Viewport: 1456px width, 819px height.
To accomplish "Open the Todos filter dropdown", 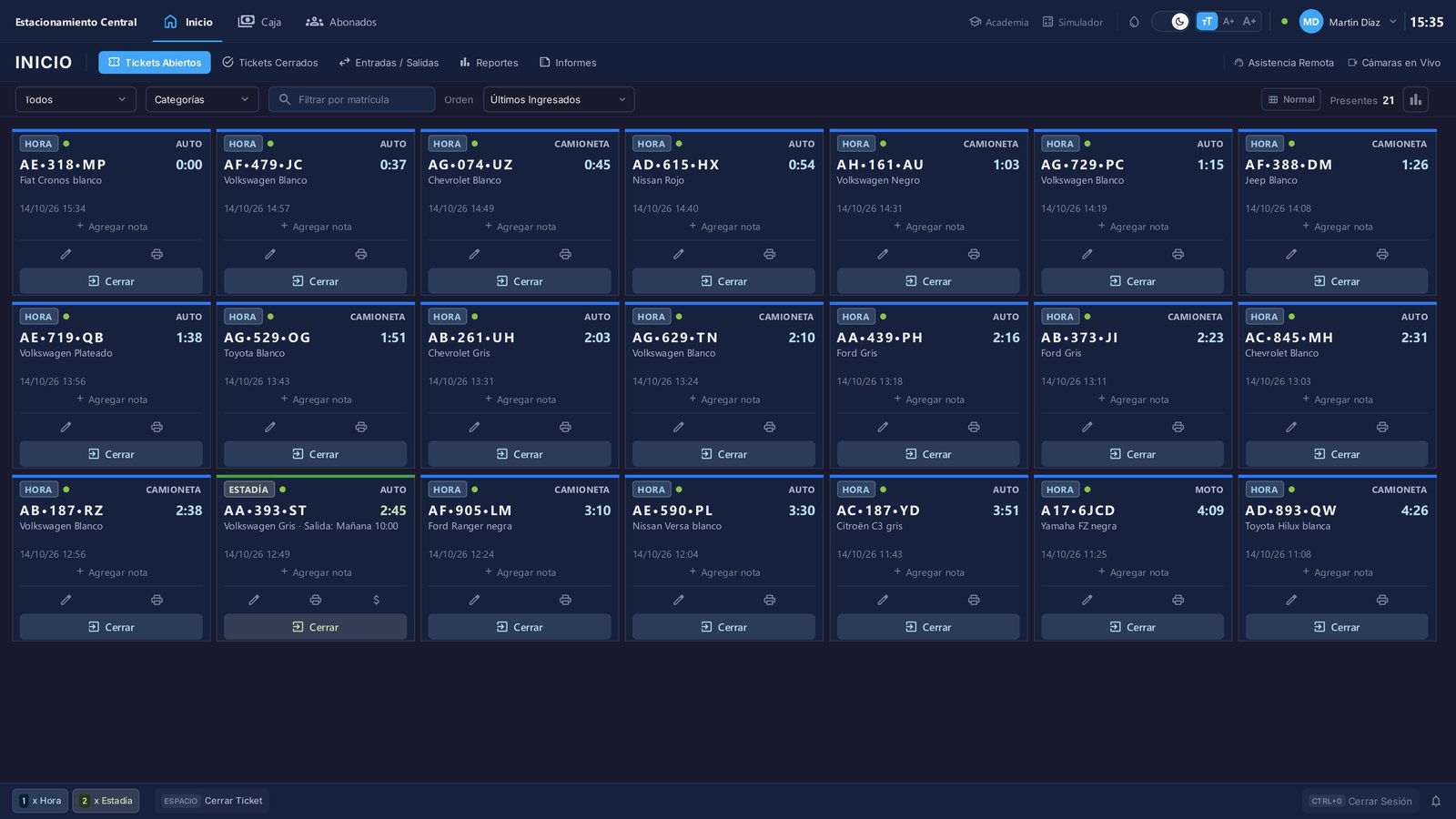I will pyautogui.click(x=76, y=100).
